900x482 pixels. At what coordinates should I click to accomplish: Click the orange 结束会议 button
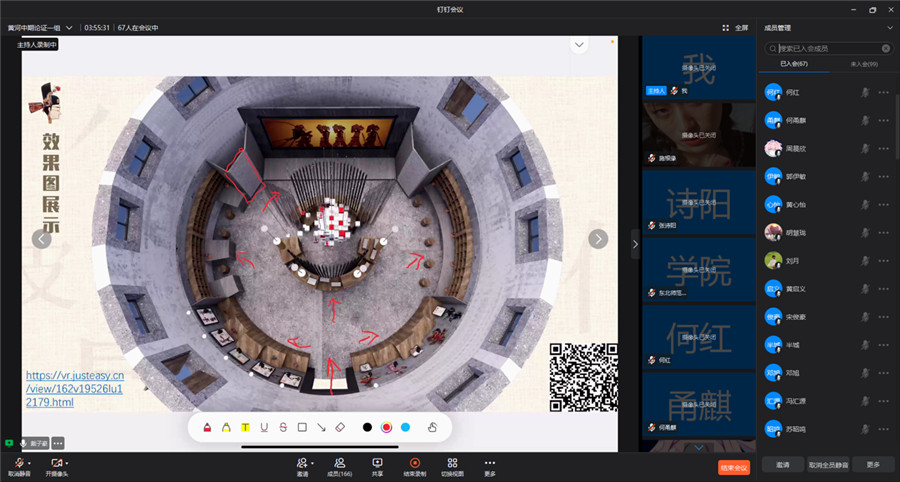(x=733, y=467)
